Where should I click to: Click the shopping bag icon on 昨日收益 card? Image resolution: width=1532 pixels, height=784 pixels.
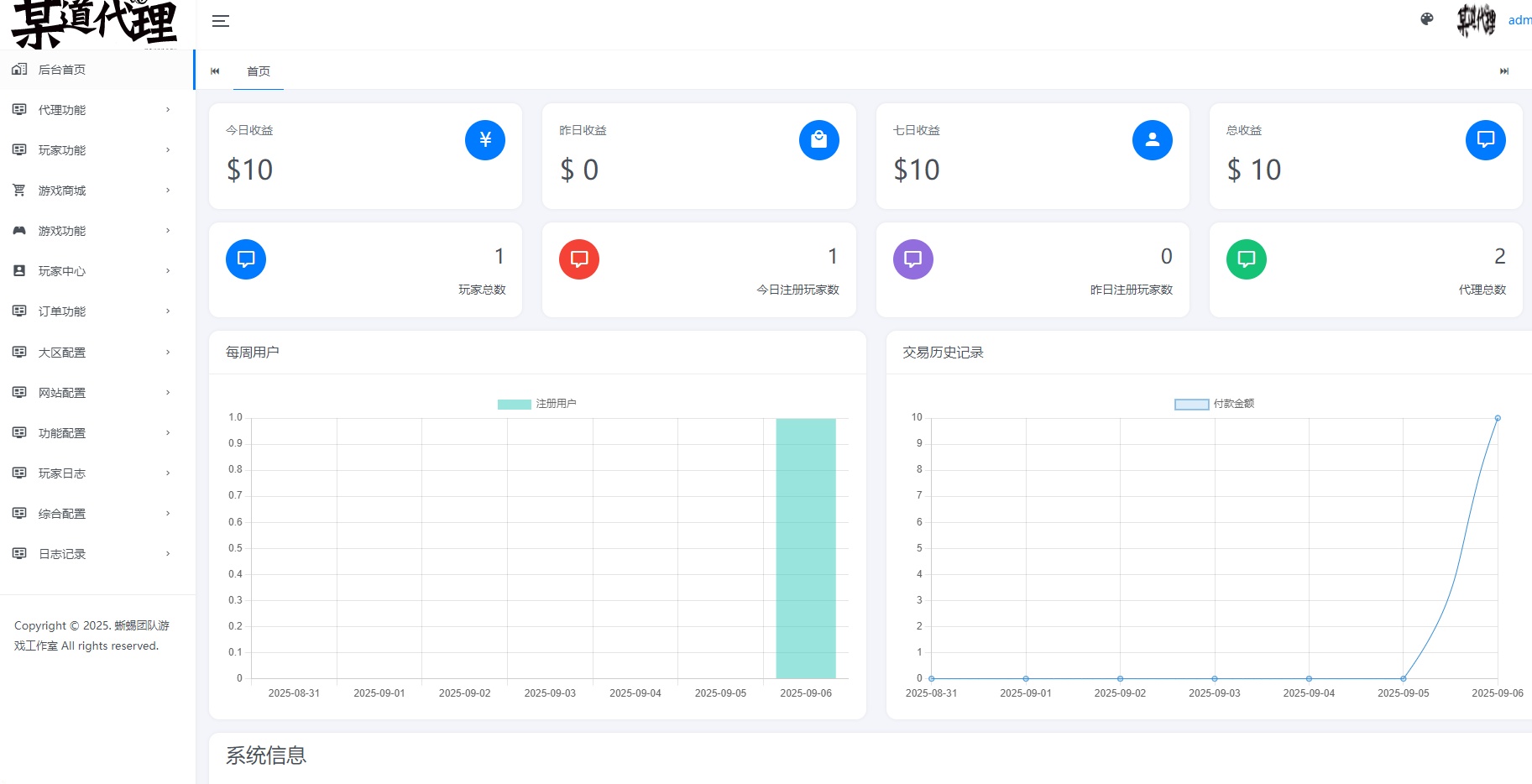tap(818, 140)
